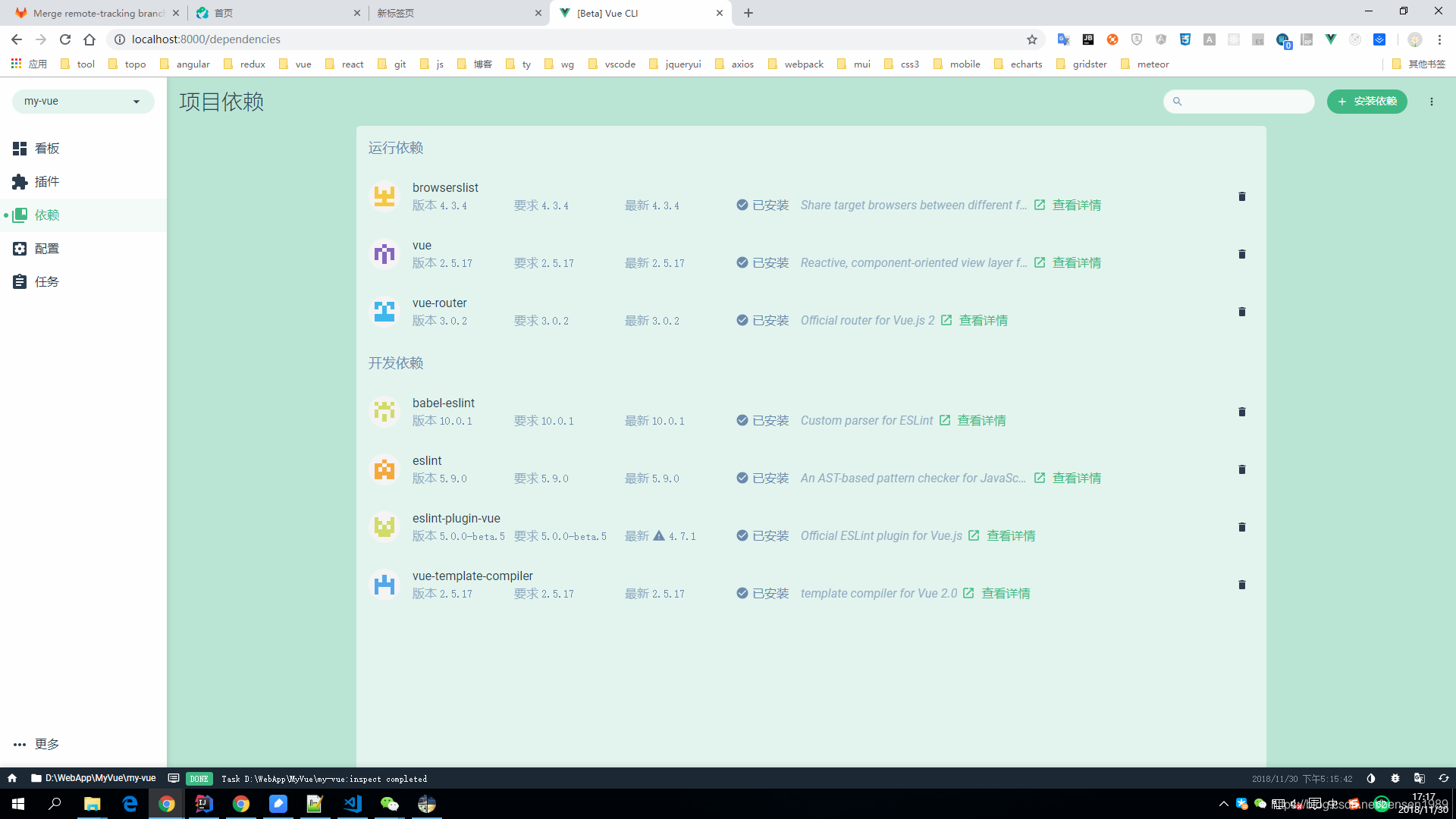The height and width of the screenshot is (819, 1456).
Task: Open the 其他书签 bookmarks folder
Action: (1419, 64)
